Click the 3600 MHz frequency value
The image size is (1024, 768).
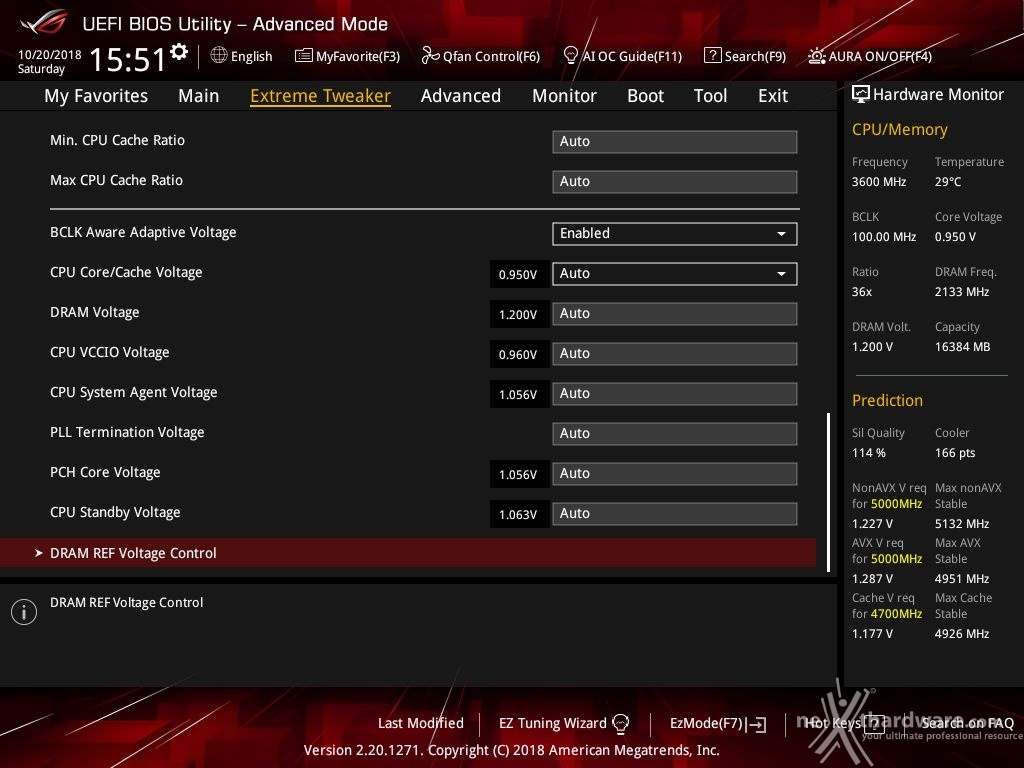click(879, 182)
